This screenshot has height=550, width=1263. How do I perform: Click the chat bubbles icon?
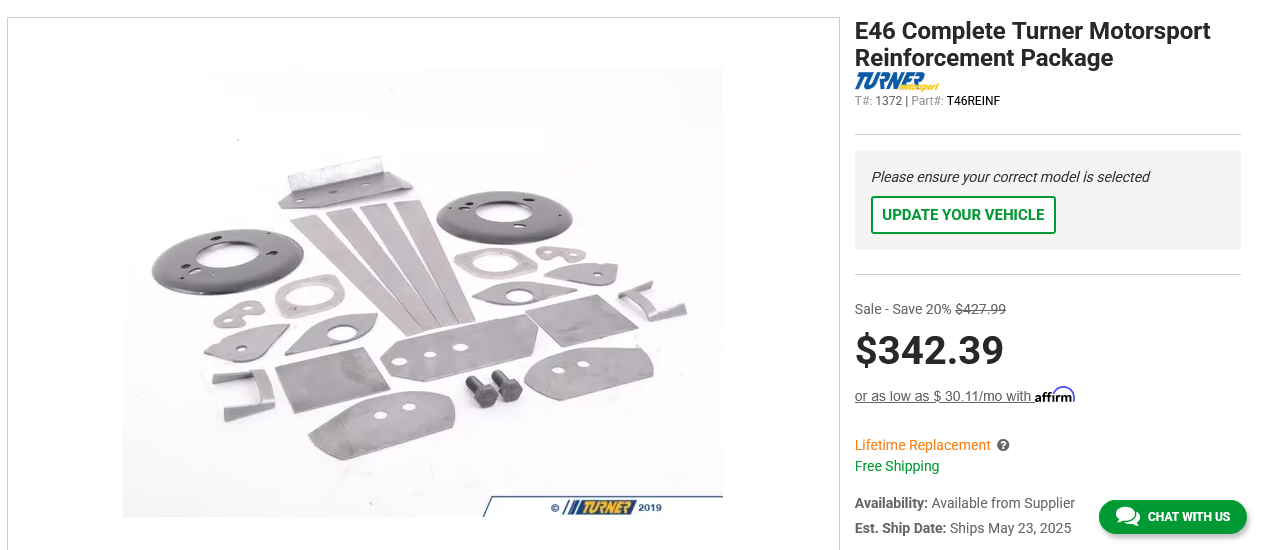click(x=1127, y=517)
